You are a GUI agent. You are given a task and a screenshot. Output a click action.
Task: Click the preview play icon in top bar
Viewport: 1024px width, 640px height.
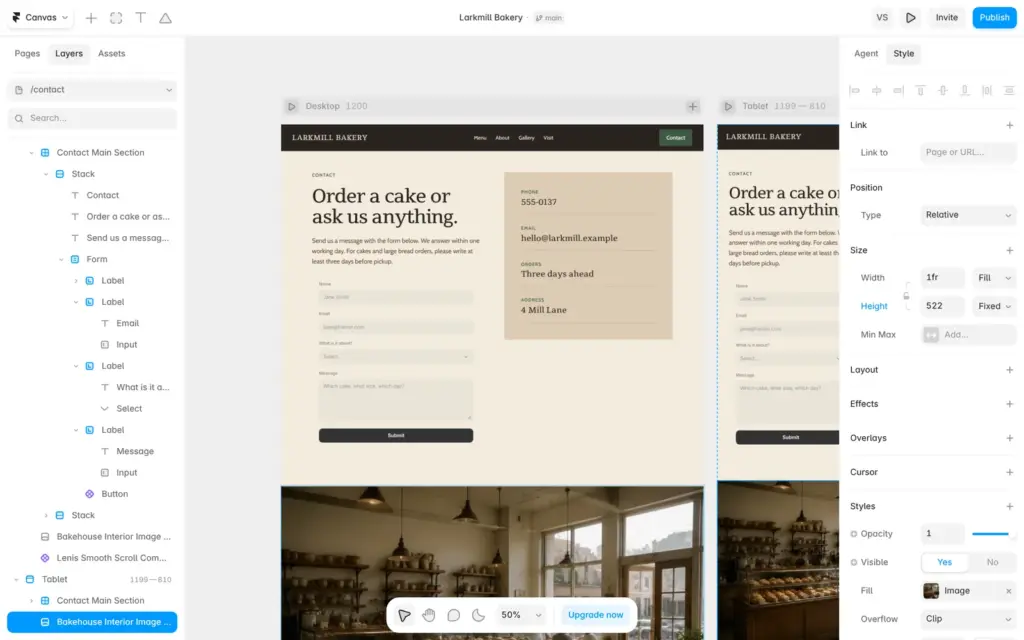(x=910, y=18)
